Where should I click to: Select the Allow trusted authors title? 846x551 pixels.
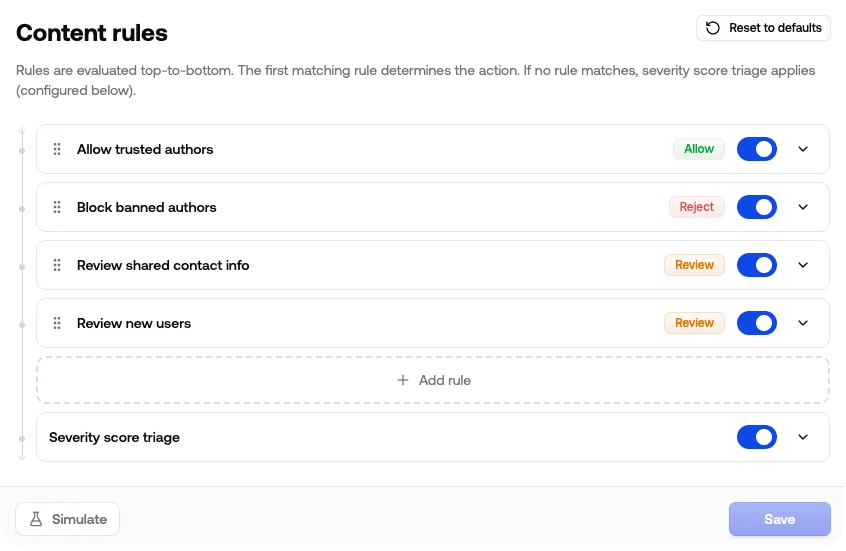145,149
